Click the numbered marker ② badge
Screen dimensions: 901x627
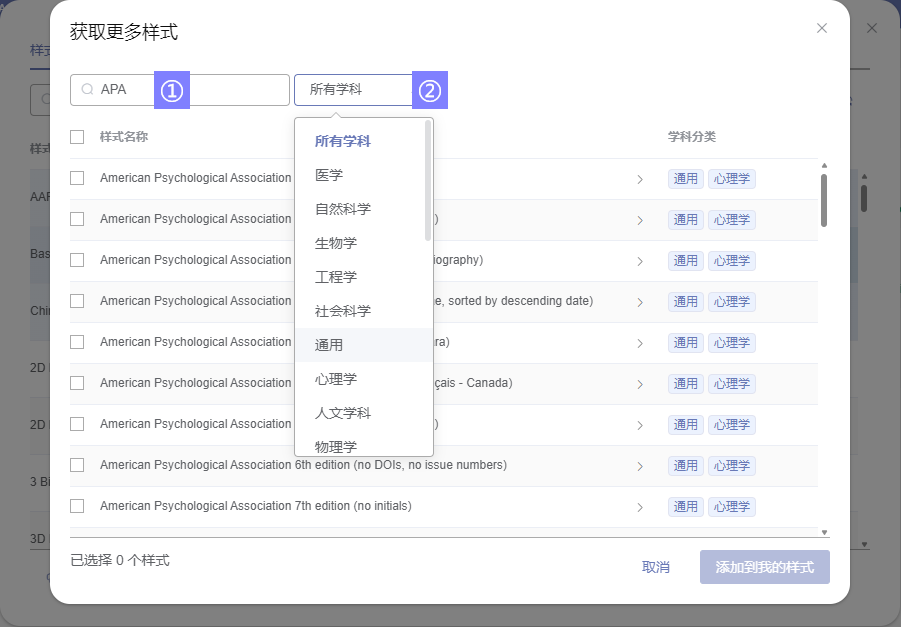coord(430,90)
